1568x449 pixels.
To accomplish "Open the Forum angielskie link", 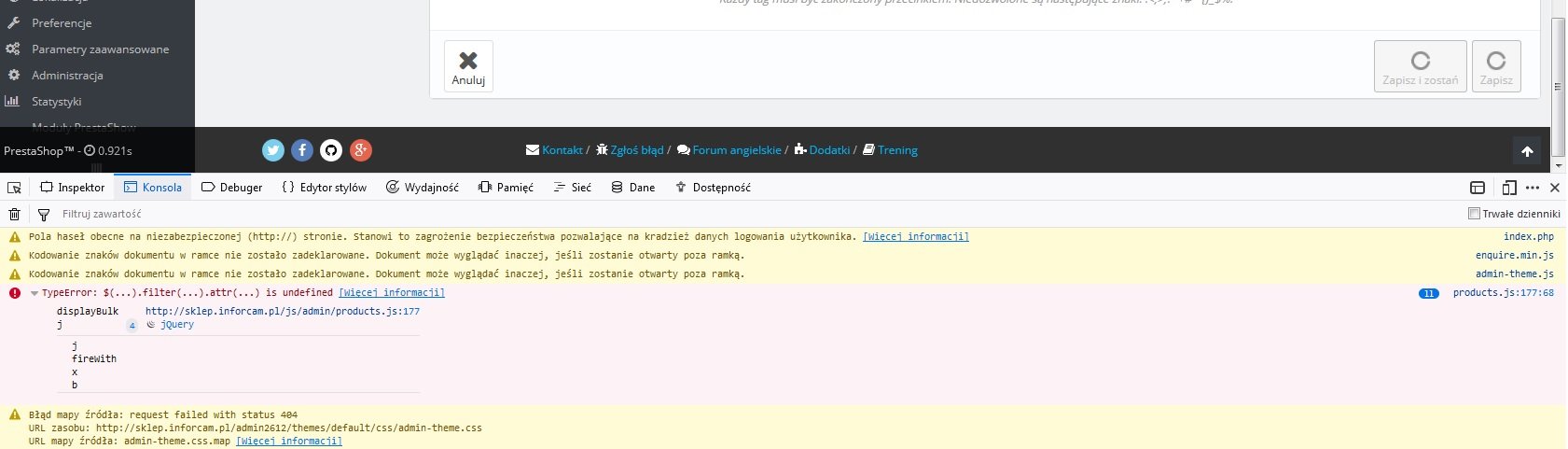I will 729,149.
